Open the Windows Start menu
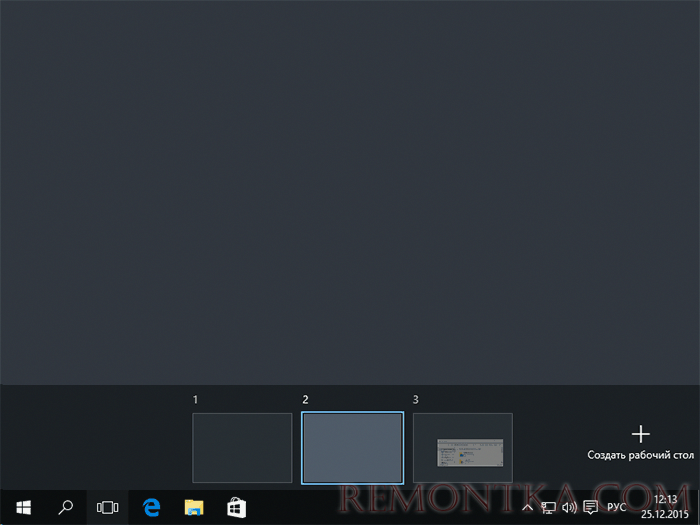The height and width of the screenshot is (525, 700). (23, 508)
